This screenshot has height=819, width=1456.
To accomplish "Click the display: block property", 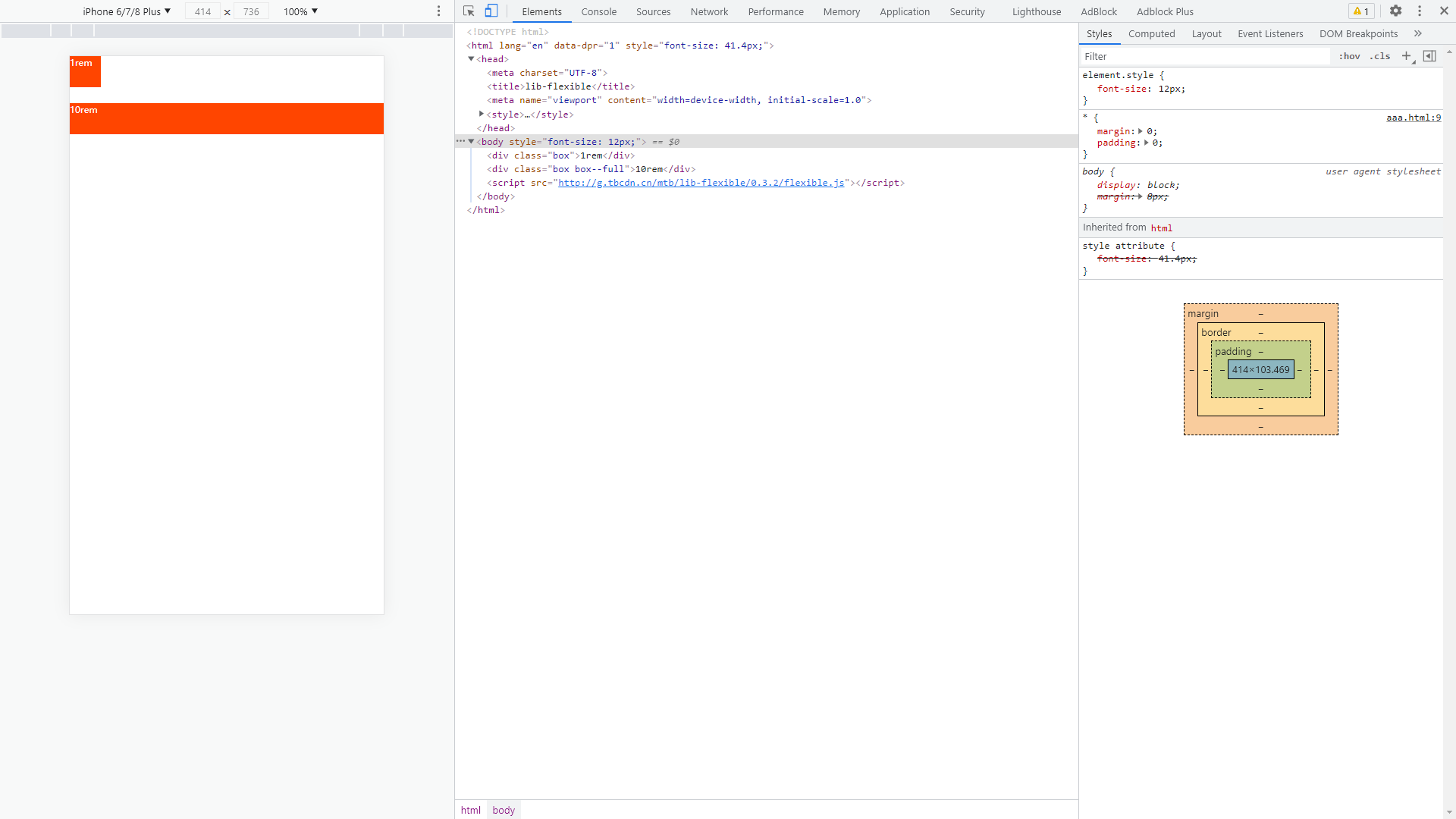I will (x=1138, y=185).
